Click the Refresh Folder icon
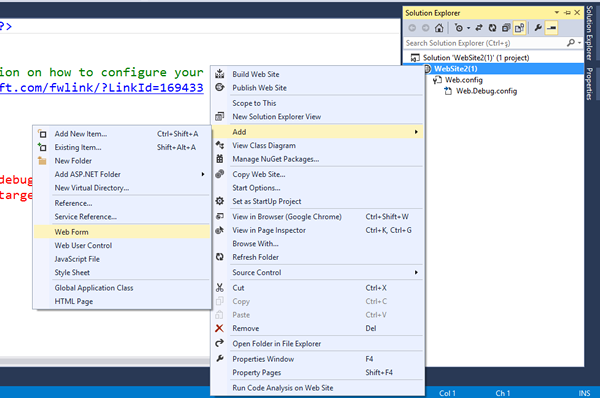Image resolution: width=600 pixels, height=398 pixels. point(220,257)
